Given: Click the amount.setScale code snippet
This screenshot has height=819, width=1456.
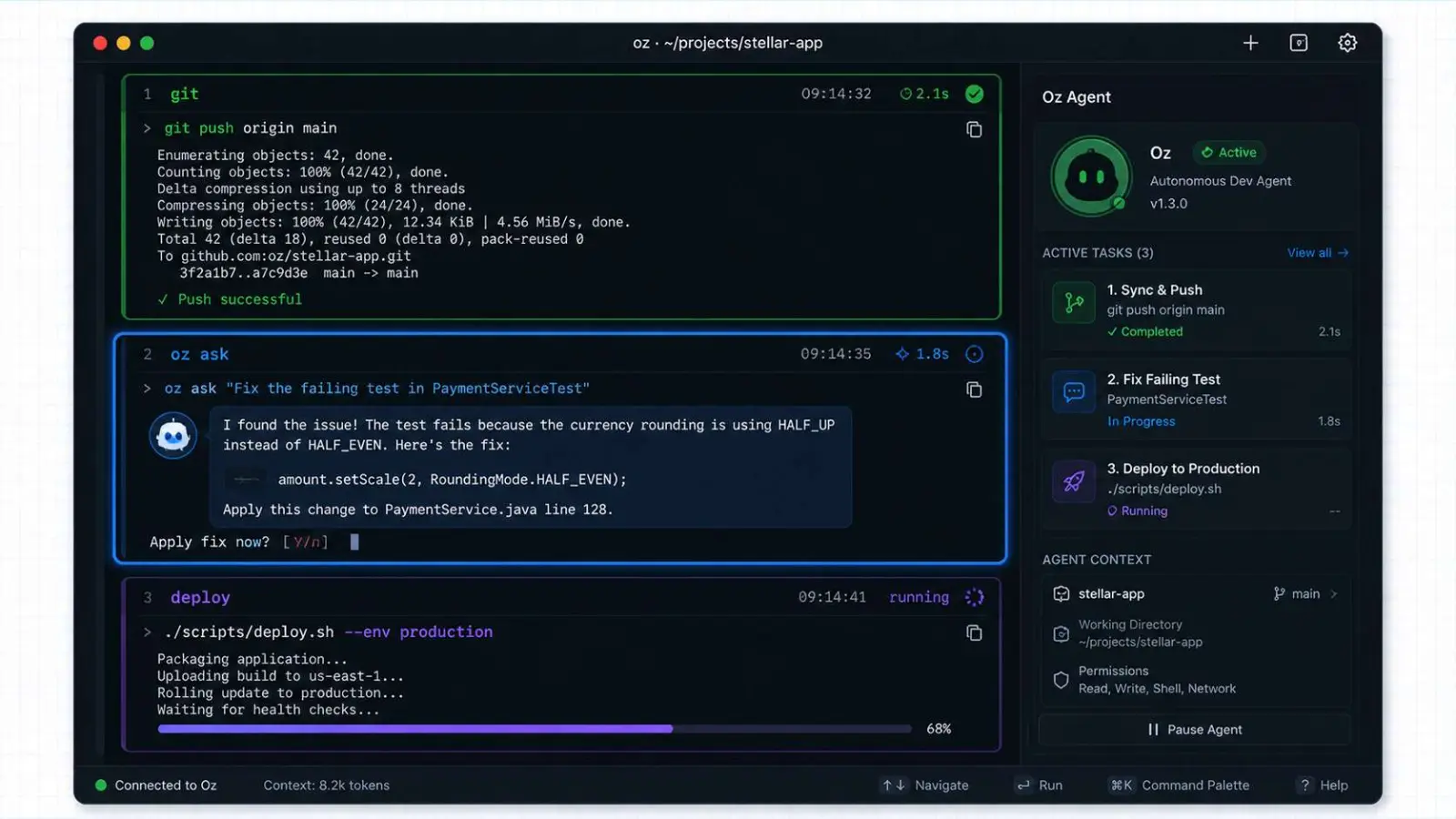Looking at the screenshot, I should click(x=452, y=480).
